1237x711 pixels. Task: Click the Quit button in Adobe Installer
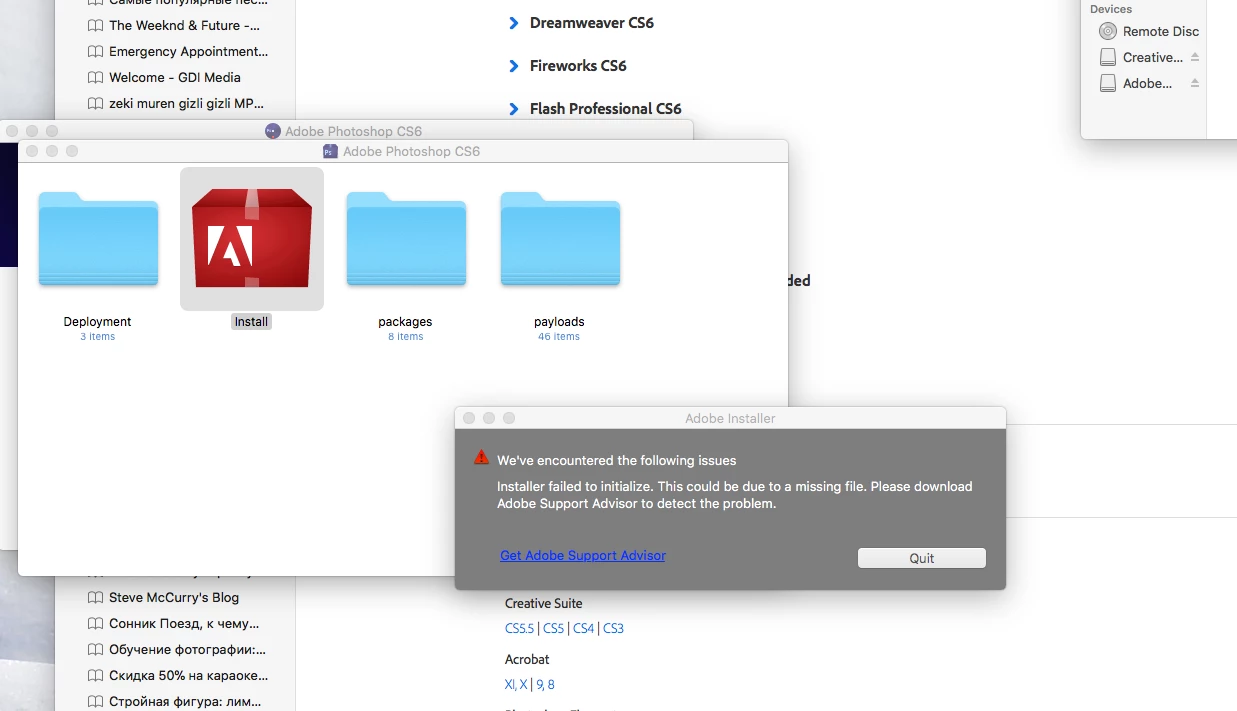(922, 558)
